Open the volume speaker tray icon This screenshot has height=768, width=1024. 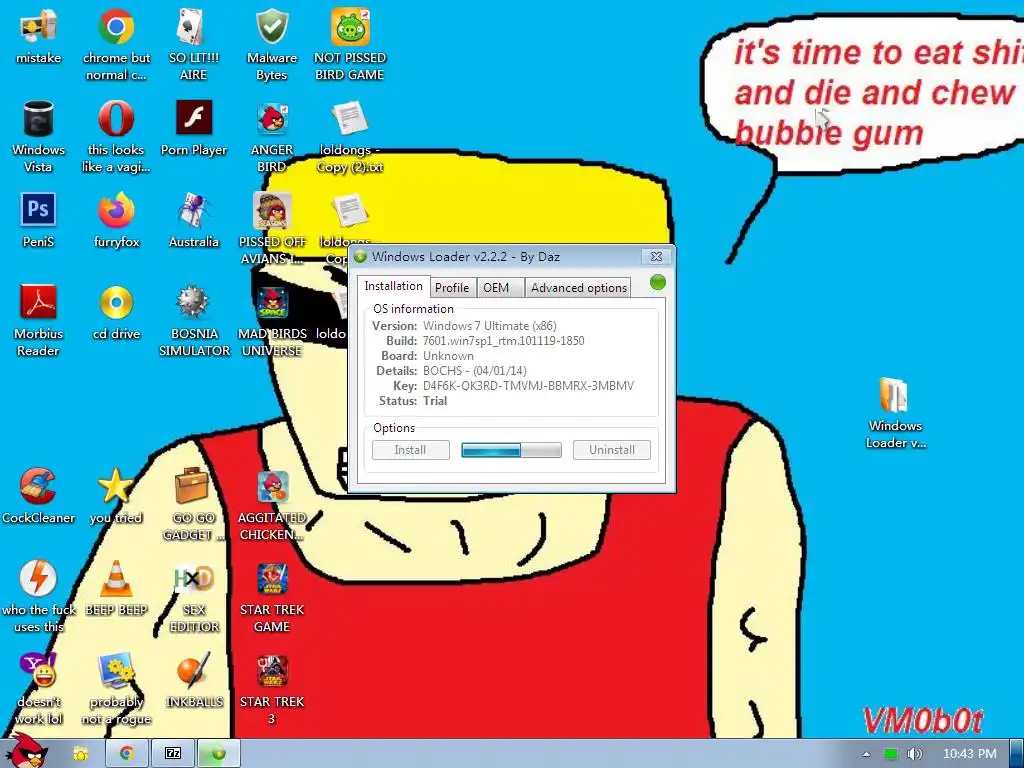(914, 754)
